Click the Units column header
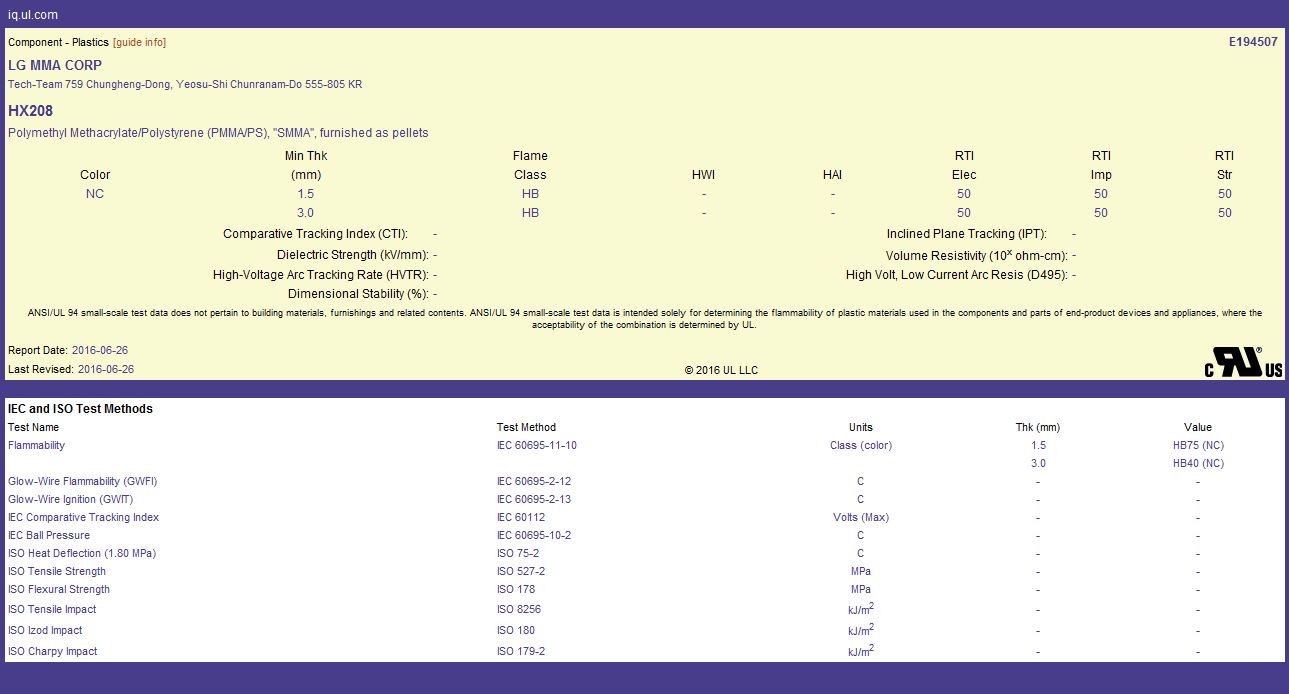The image size is (1289, 694). point(861,427)
